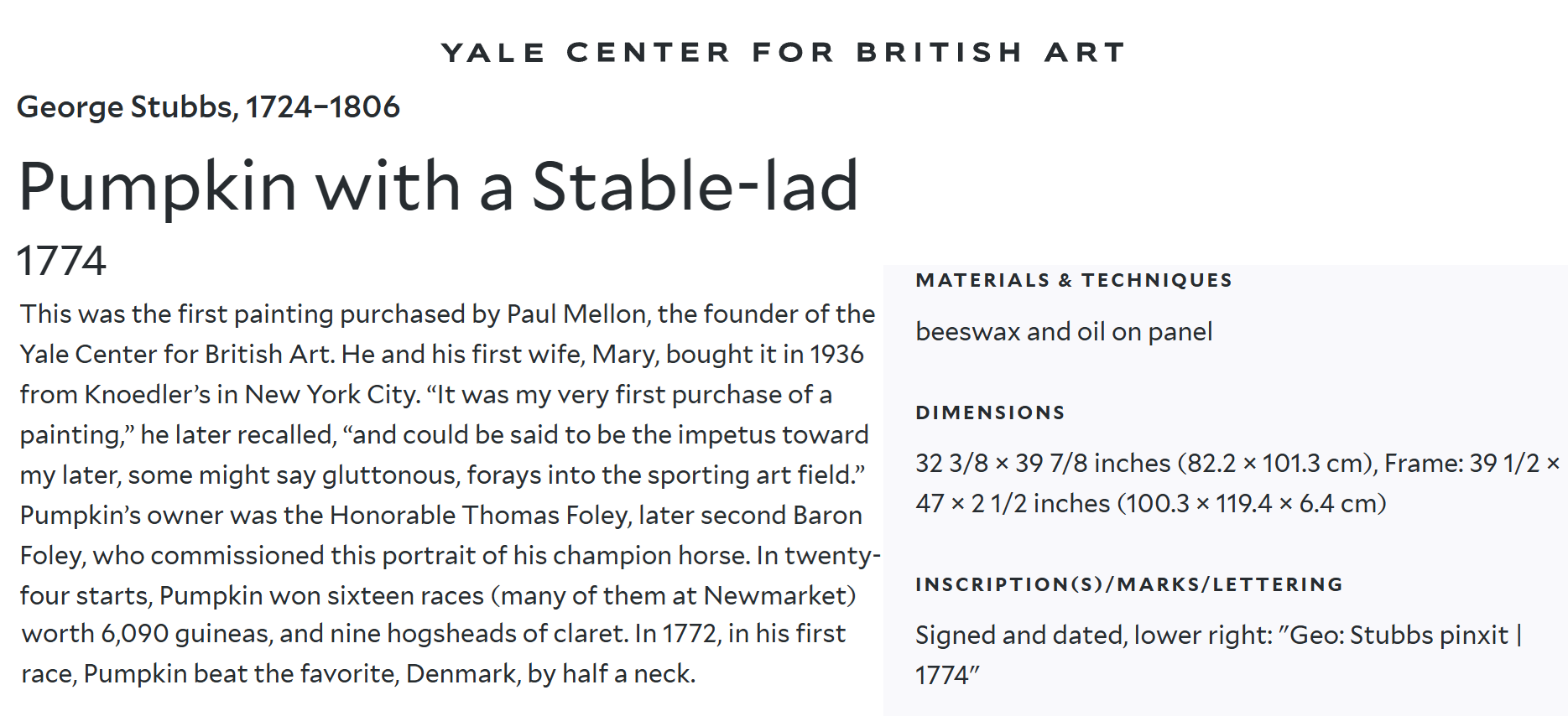1568x716 pixels.
Task: Click the Yale Center for British Art header
Action: [x=784, y=53]
